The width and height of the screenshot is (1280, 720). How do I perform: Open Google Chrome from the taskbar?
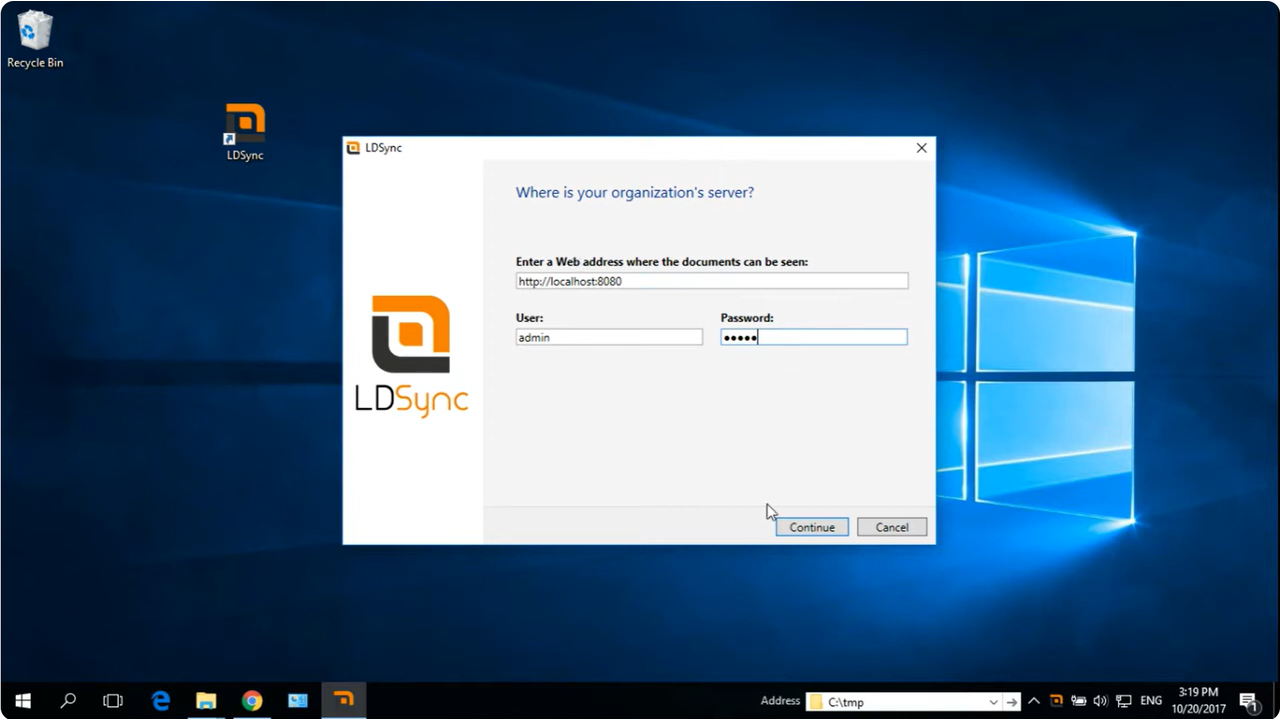252,700
